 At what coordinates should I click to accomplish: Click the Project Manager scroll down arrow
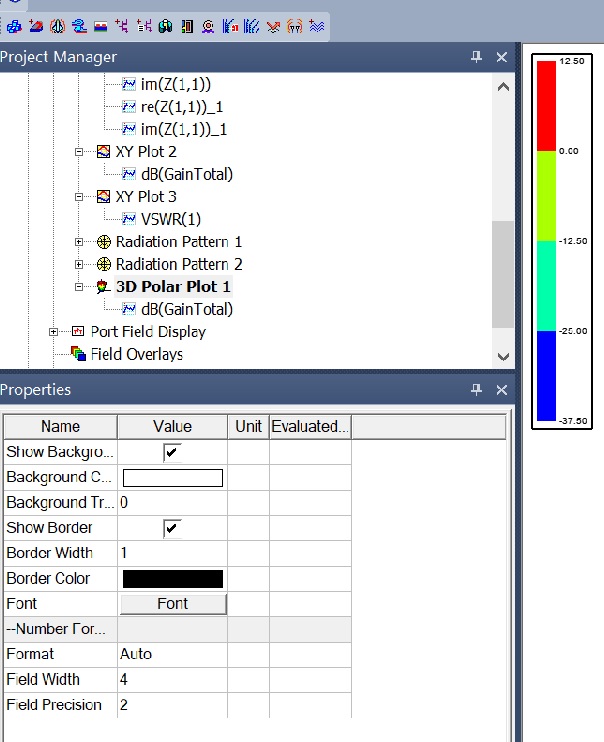(503, 356)
